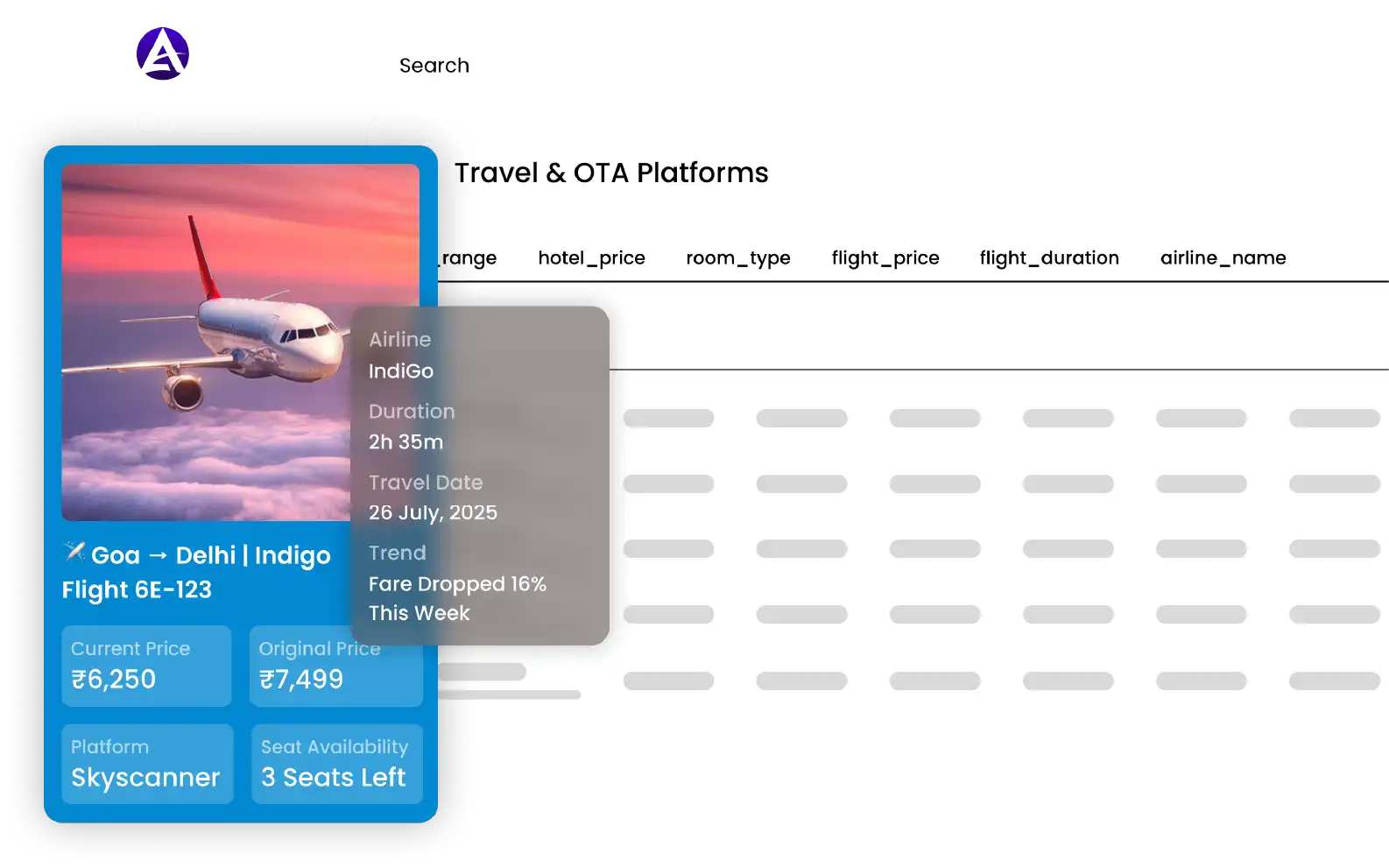Click the Travel Date 26 July, 2025 entry
1389x868 pixels.
click(433, 498)
